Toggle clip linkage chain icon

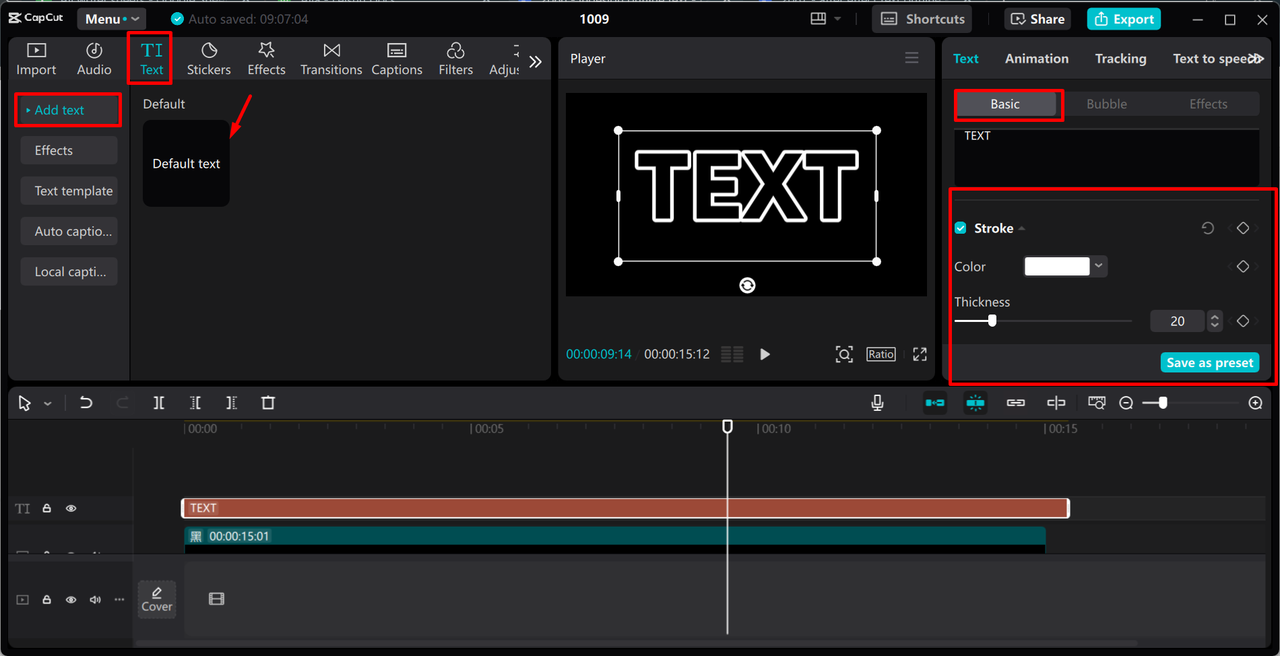pos(1016,402)
